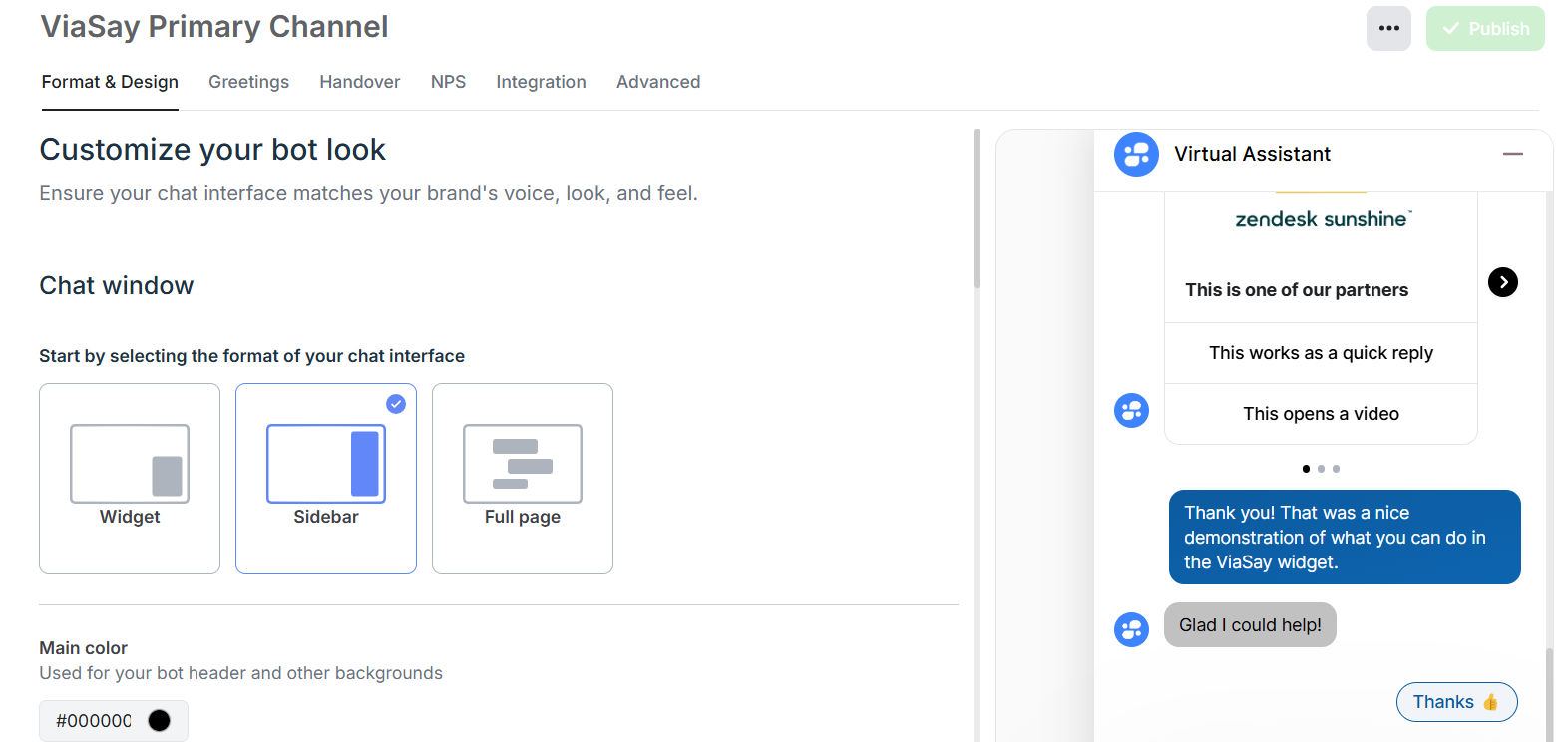Screen dimensions: 1568x742
Task: Click the 'Customize your bot look' heading
Action: tap(212, 150)
